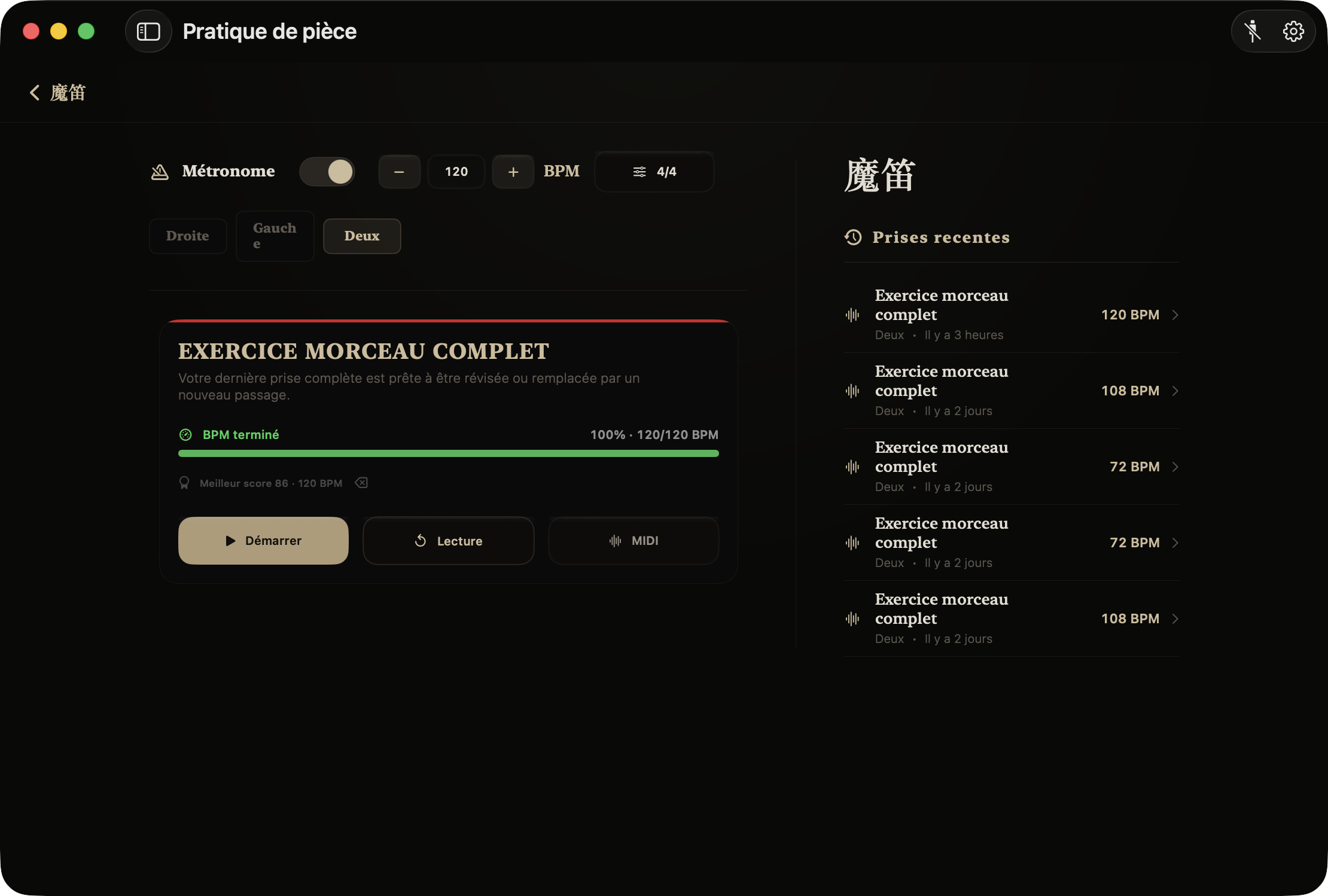The height and width of the screenshot is (896, 1328).
Task: Click the 100% · 120/120 BPM label
Action: [x=654, y=435]
